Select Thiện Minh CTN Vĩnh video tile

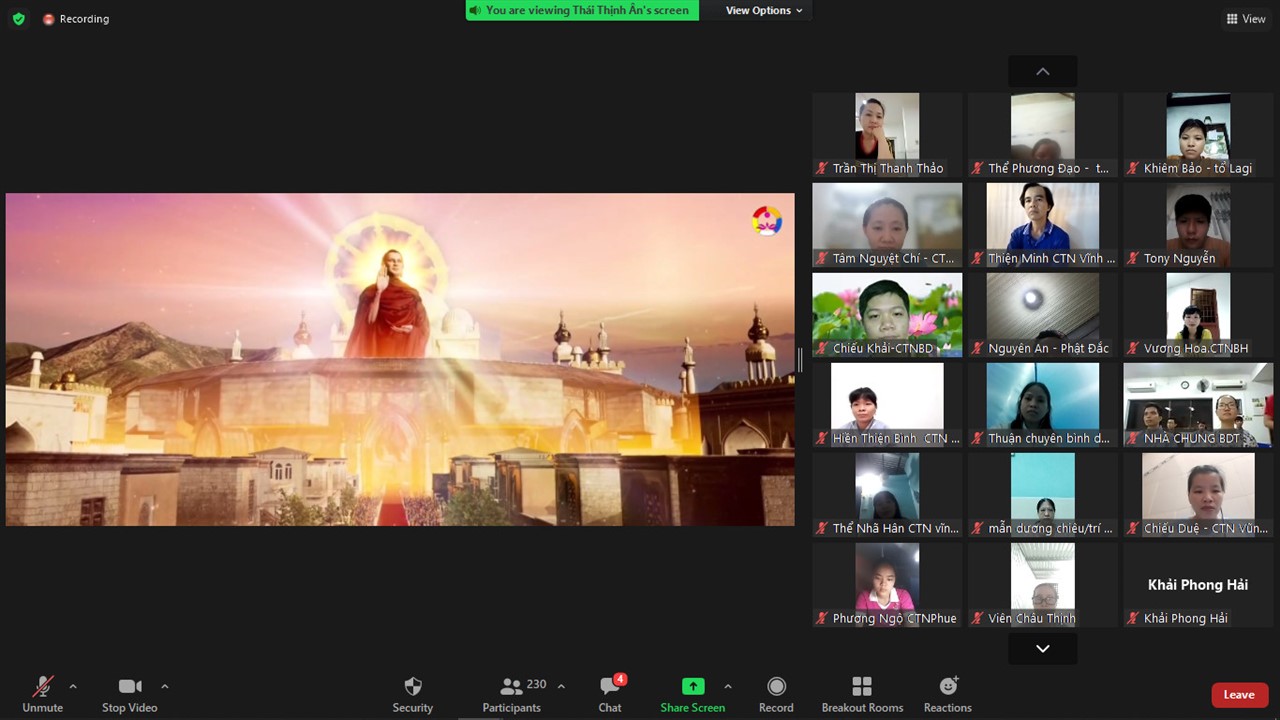[1043, 225]
